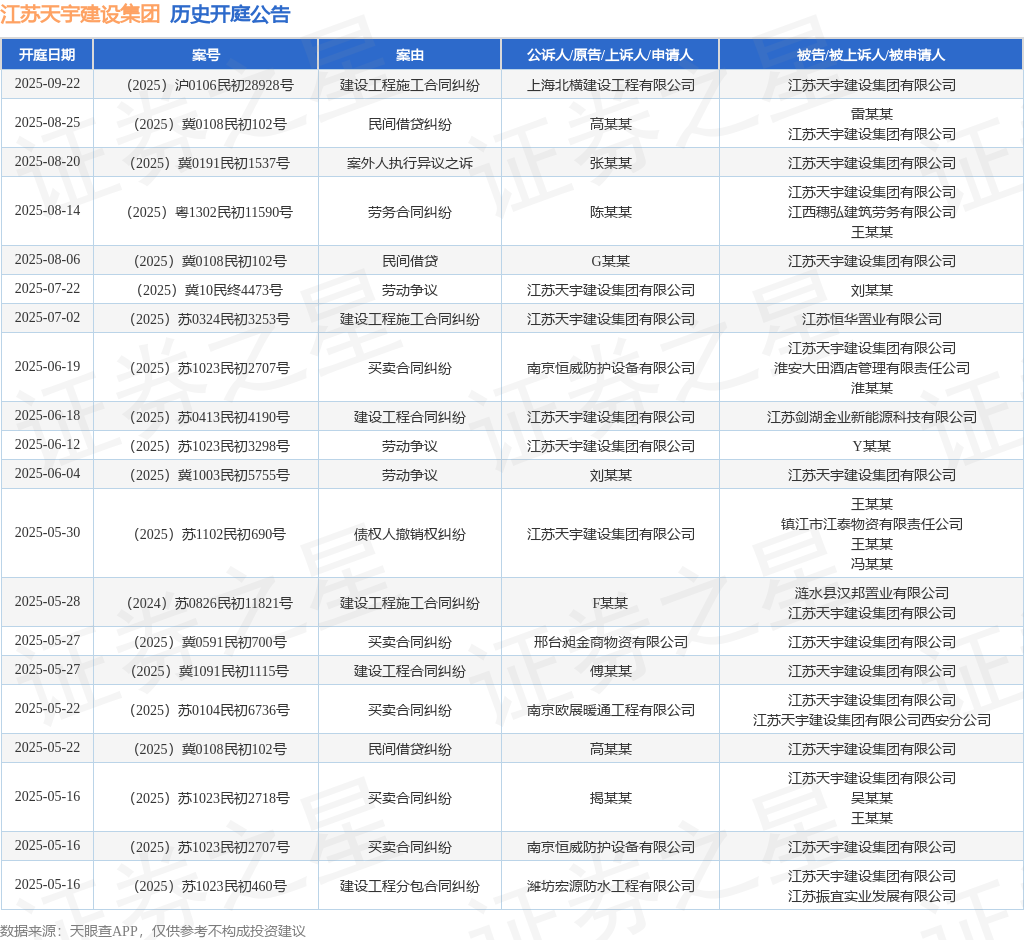Click defendant "淮安大田酒店管理有限责任公司"
Screen dimensions: 1024x940
pos(872,368)
